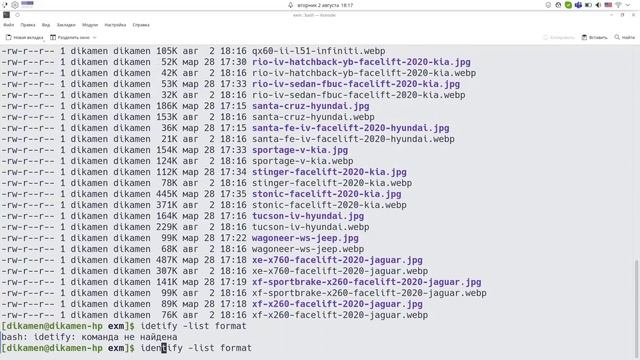
Task: Click the Konsole window icon in title bar
Action: coord(7,15)
